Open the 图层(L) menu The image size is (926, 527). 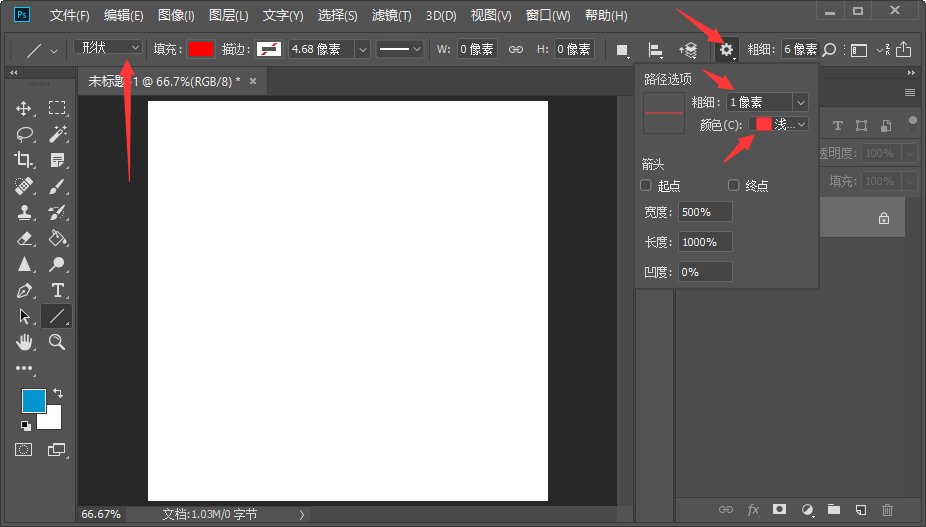click(229, 15)
